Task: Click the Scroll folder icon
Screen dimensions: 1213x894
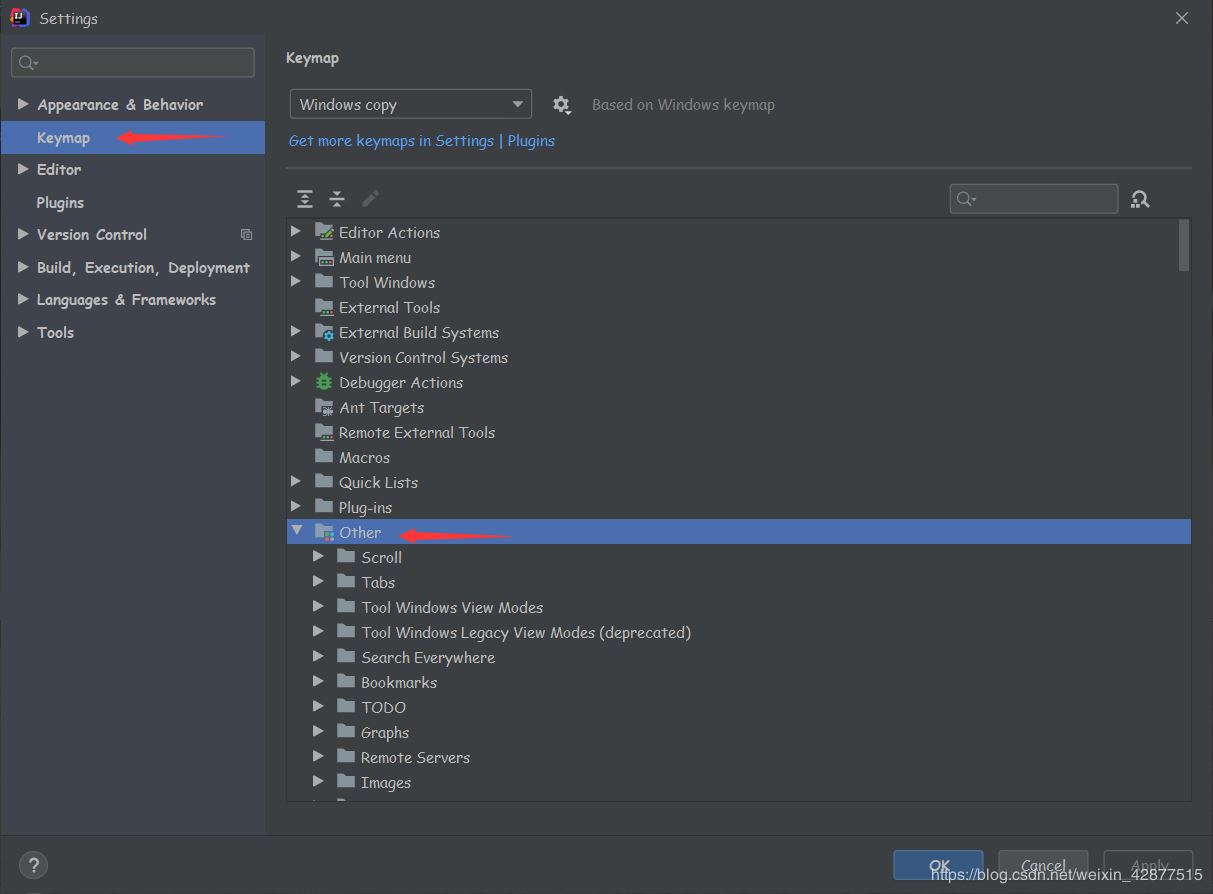Action: [346, 557]
